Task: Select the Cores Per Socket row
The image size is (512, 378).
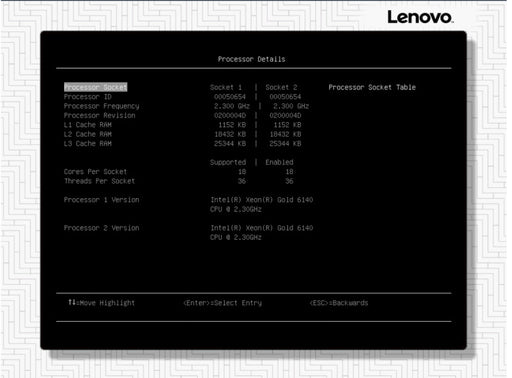Action: (95, 171)
